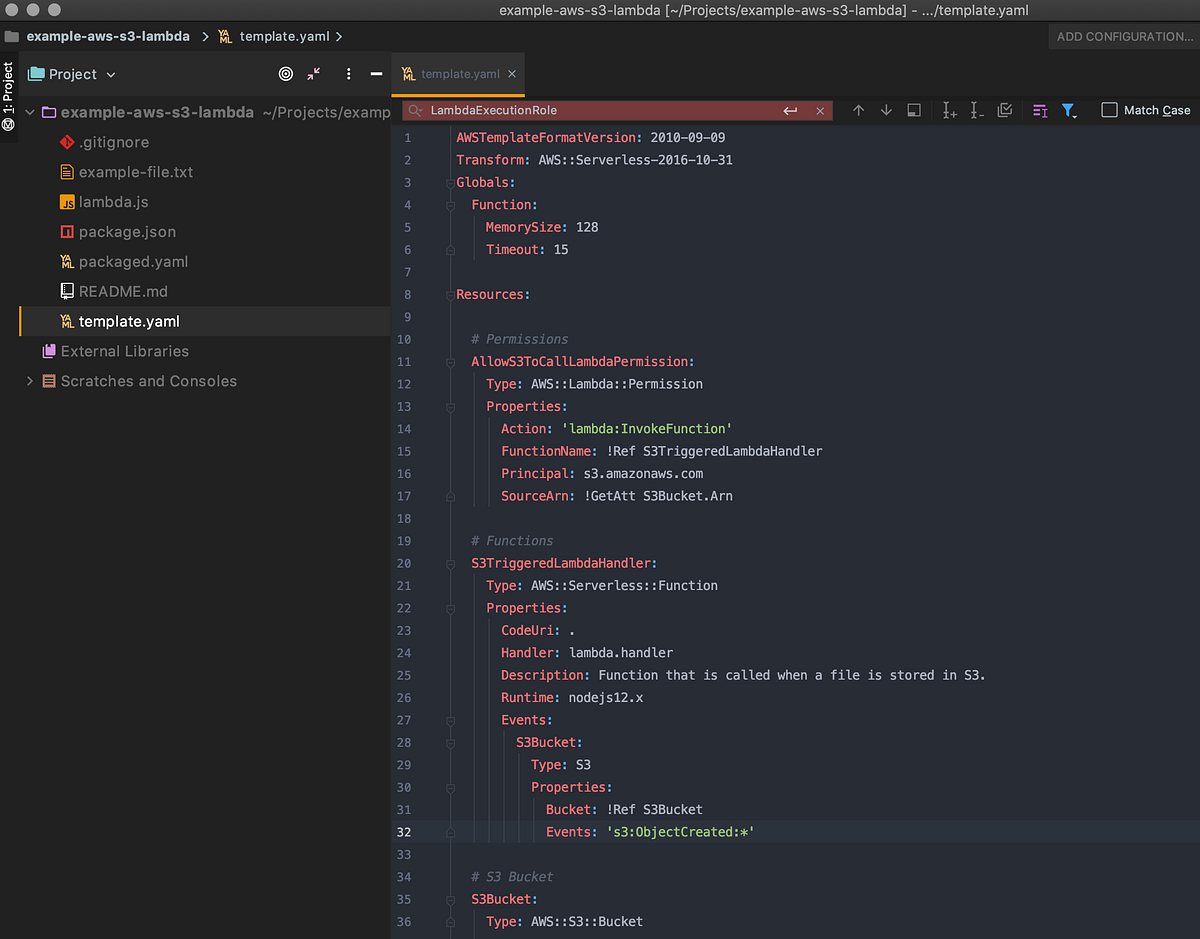Click the git icon beside .gitignore
Screen dimensions: 1200x939
[x=67, y=142]
